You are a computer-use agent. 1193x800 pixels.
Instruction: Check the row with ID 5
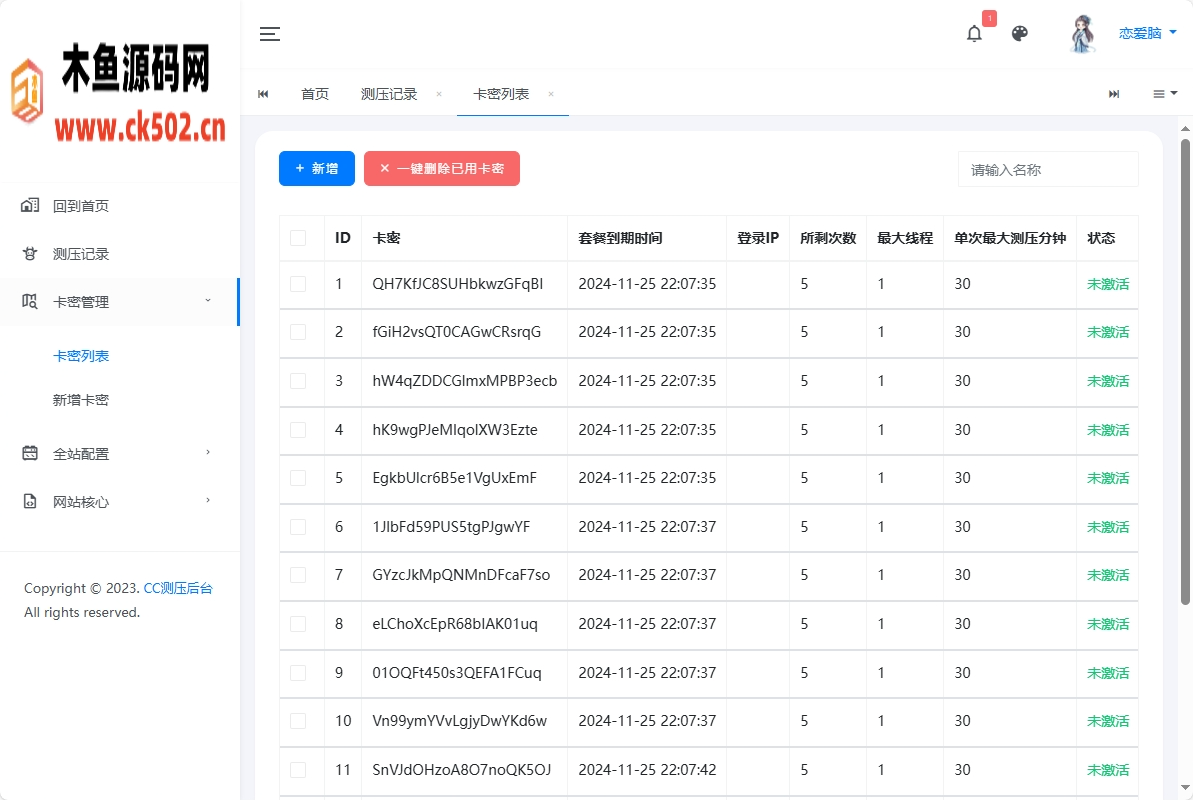pyautogui.click(x=298, y=478)
